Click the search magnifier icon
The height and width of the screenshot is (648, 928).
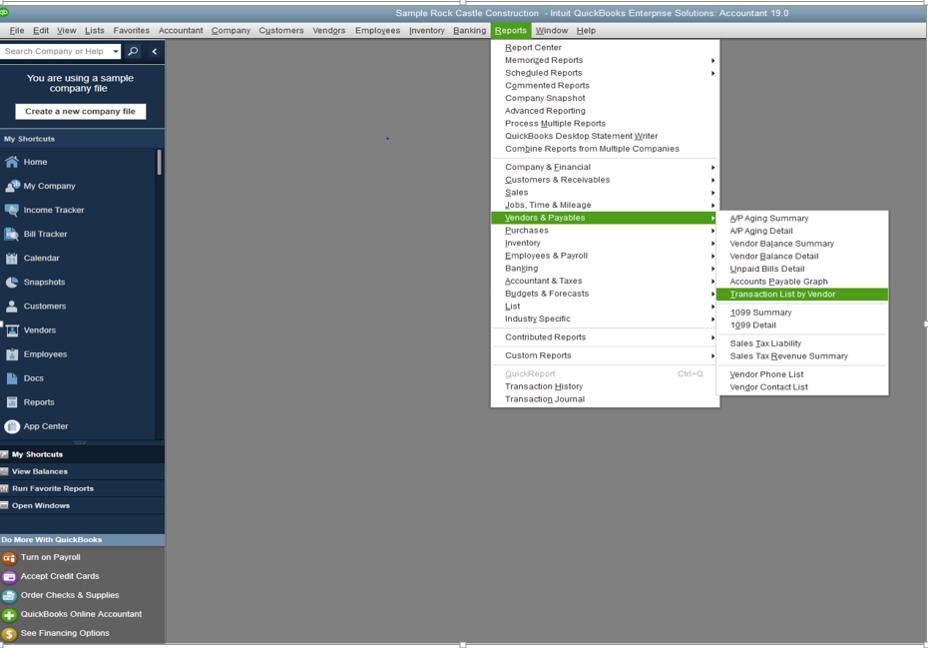pos(133,51)
